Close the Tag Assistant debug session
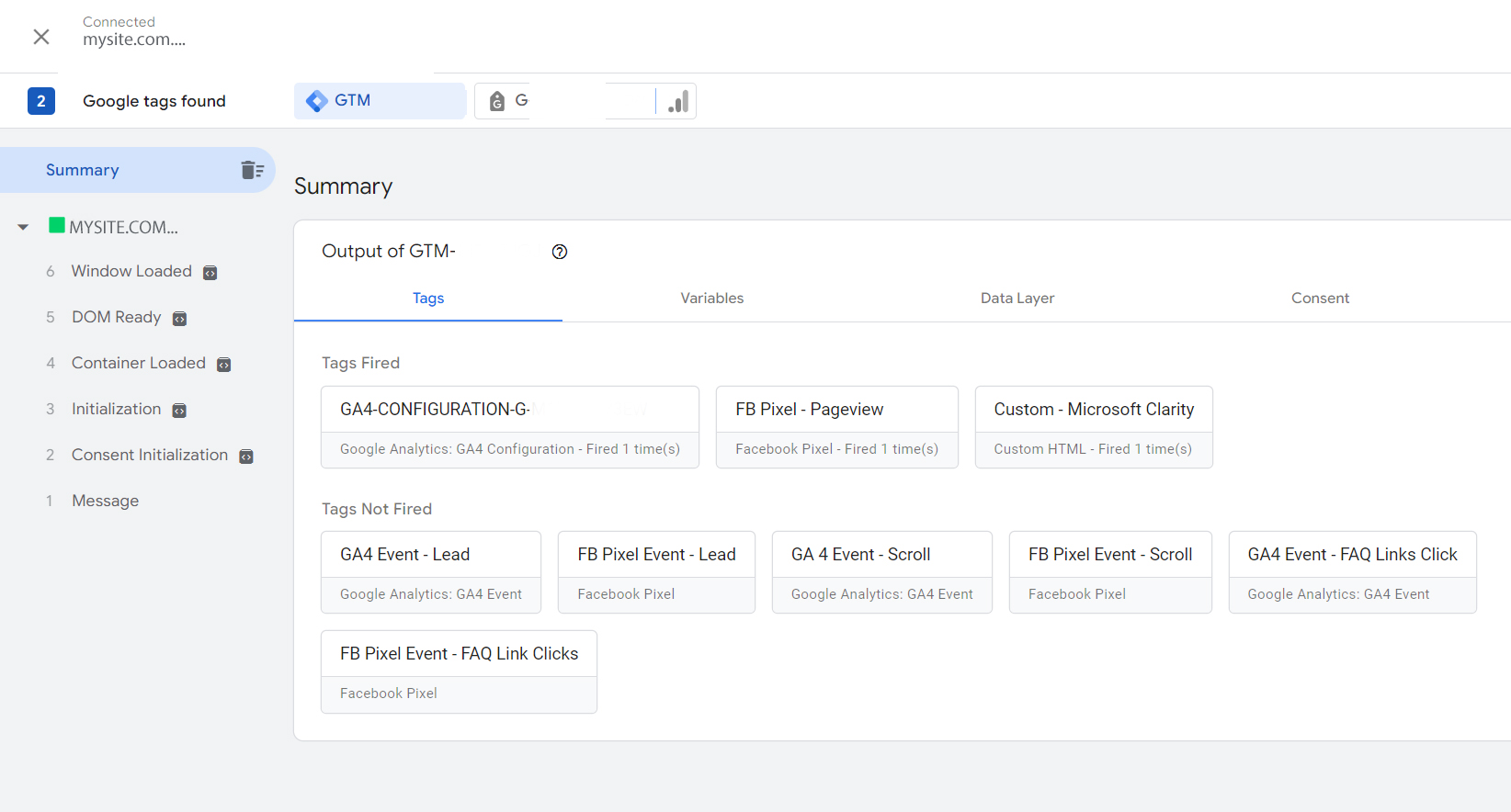This screenshot has height=812, width=1511. 41,37
